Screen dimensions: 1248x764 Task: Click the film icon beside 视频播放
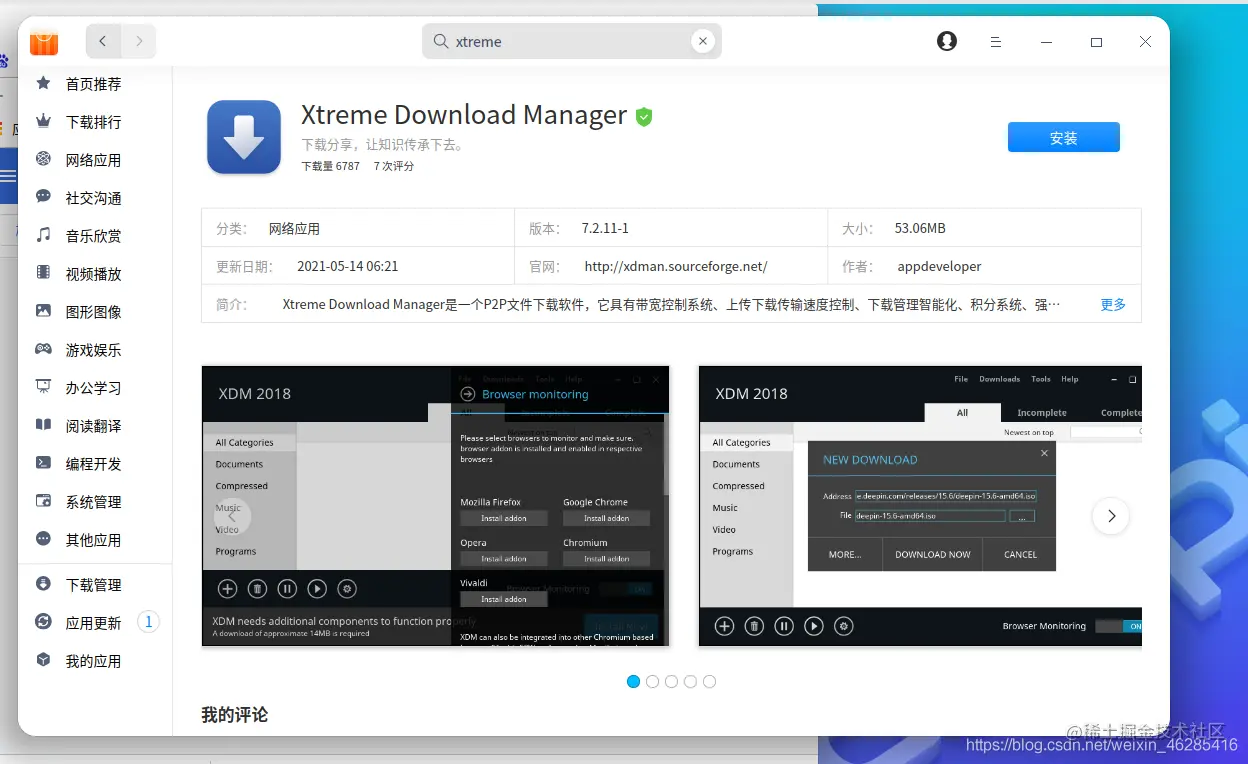(43, 273)
